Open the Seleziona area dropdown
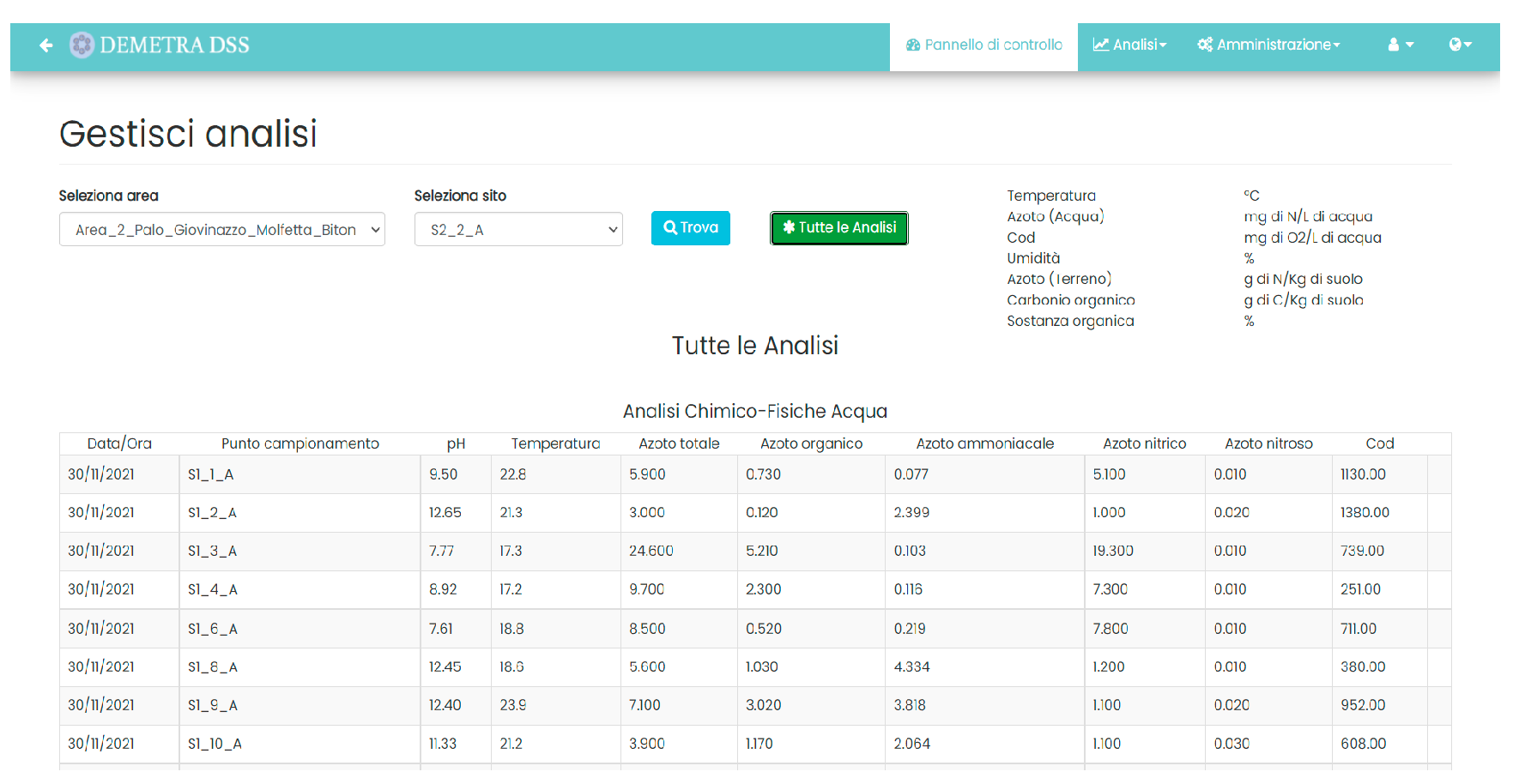 click(221, 230)
